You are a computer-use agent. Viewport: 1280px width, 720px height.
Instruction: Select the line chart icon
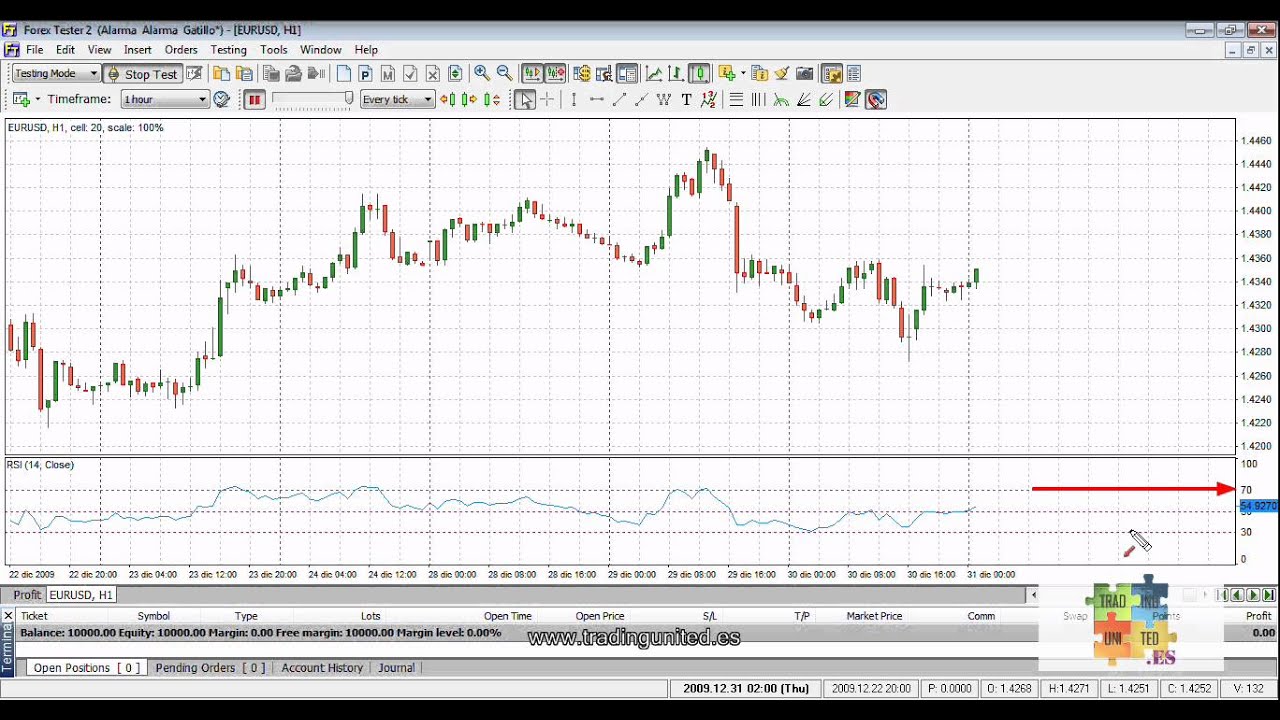pyautogui.click(x=654, y=73)
